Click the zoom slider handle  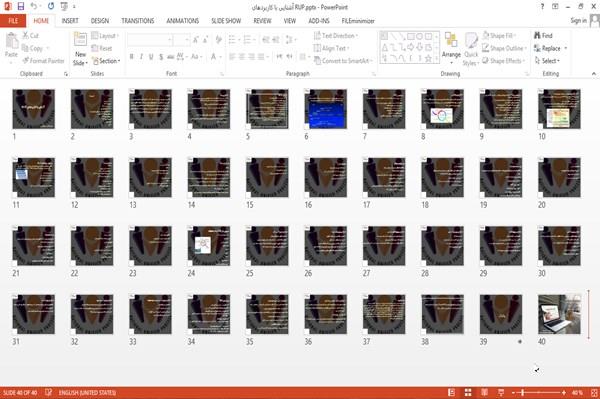point(522,392)
